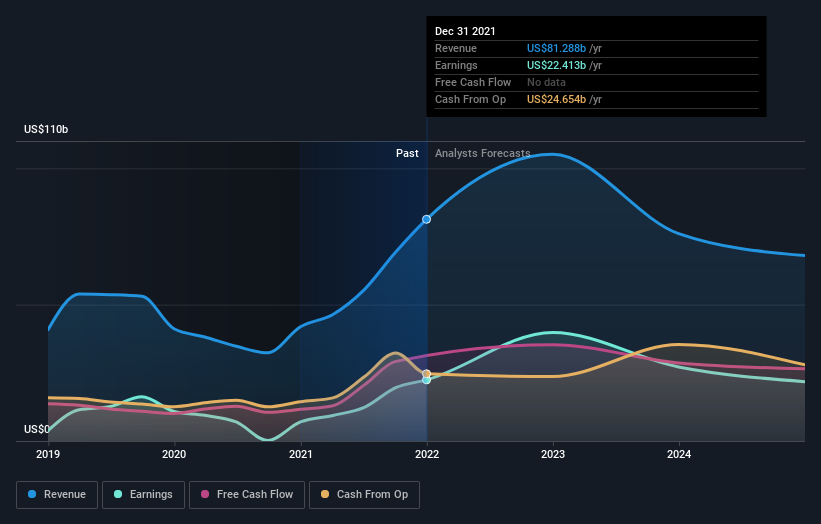Click the teal Earnings legend dot
This screenshot has height=524, width=821.
(118, 494)
